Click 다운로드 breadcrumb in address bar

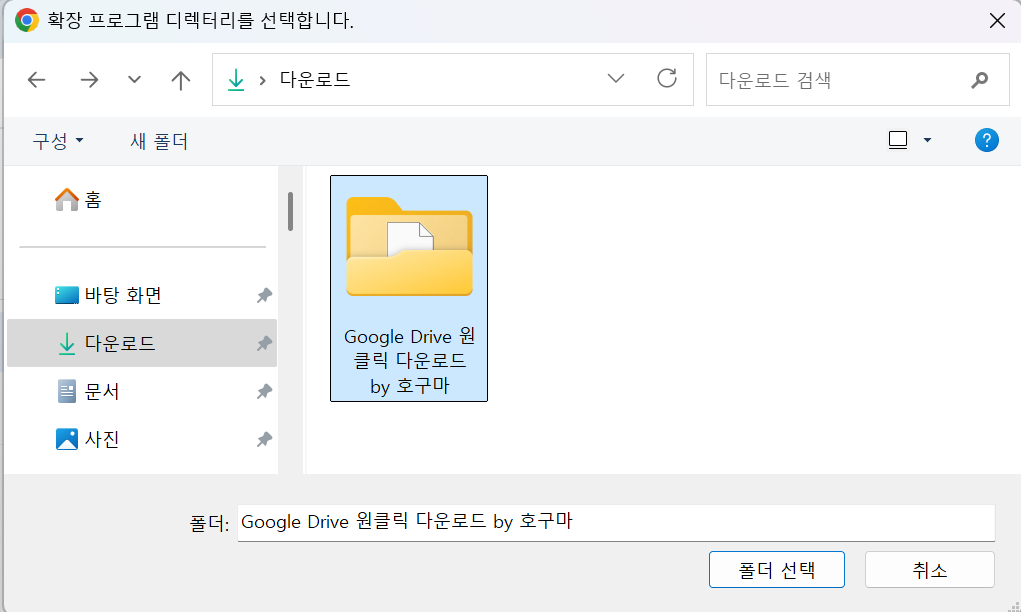pos(315,79)
